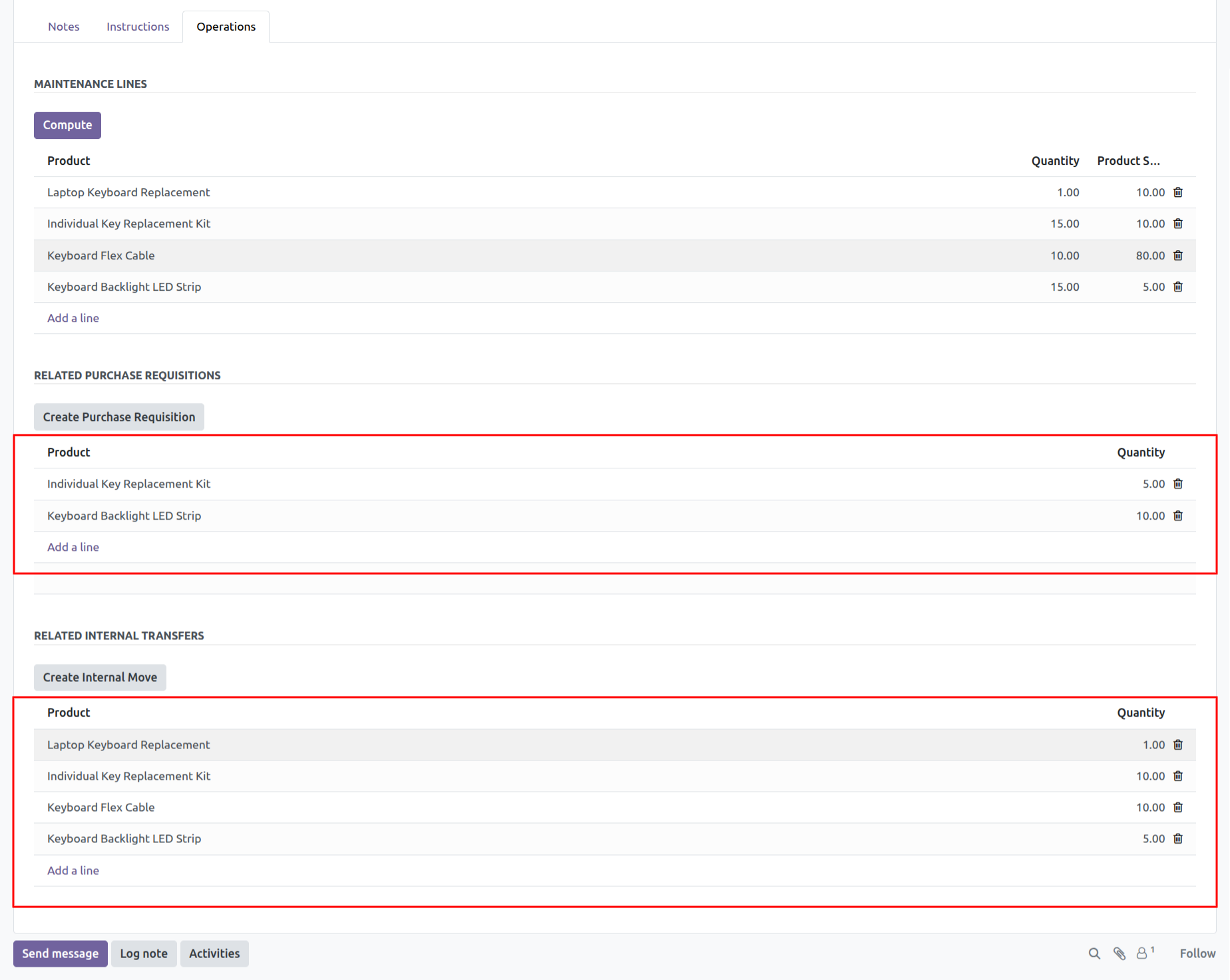Edit stock value 80.00 for Keyboard Flex Cable

point(1150,255)
